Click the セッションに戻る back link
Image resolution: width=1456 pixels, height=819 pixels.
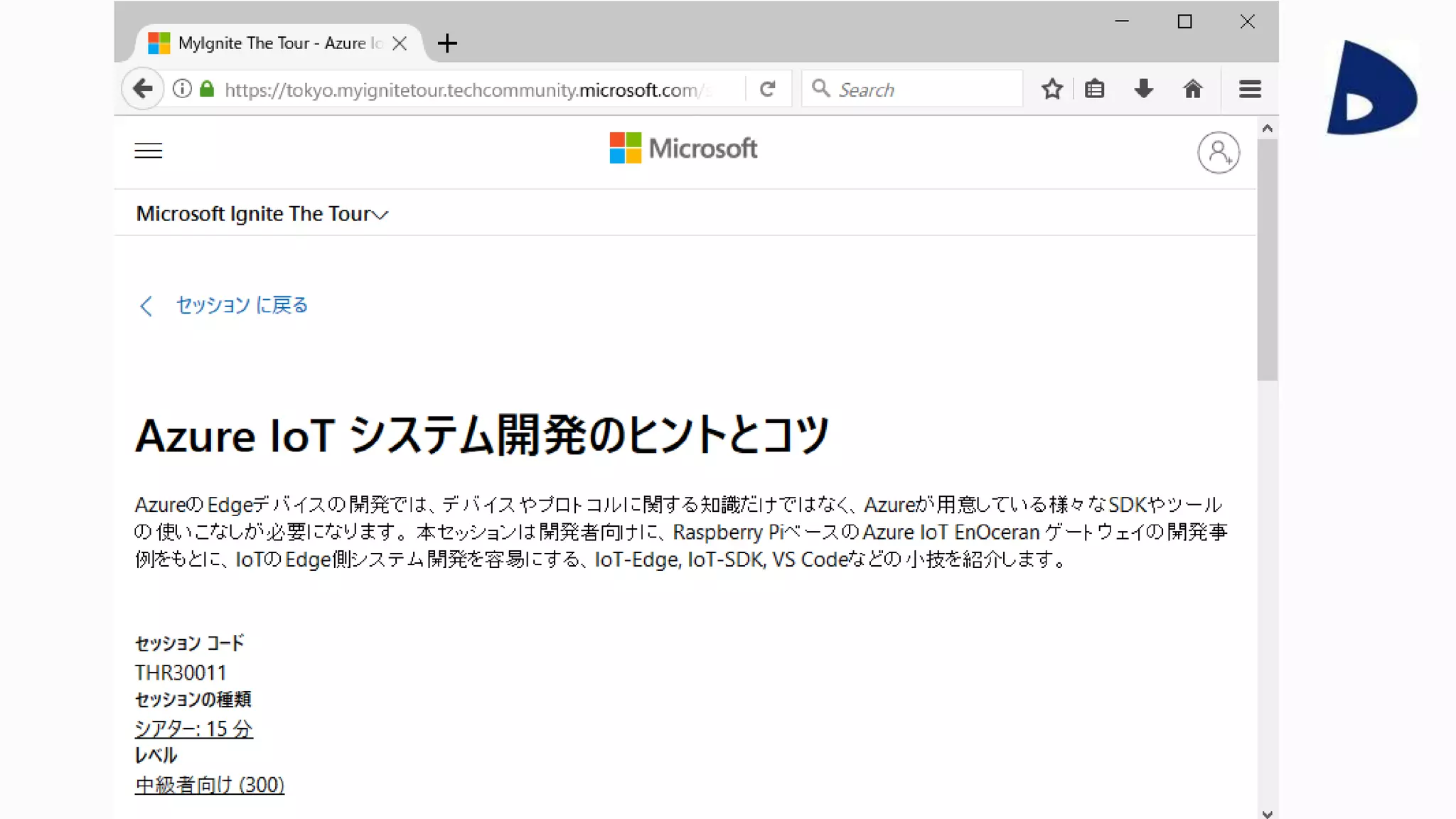241,305
